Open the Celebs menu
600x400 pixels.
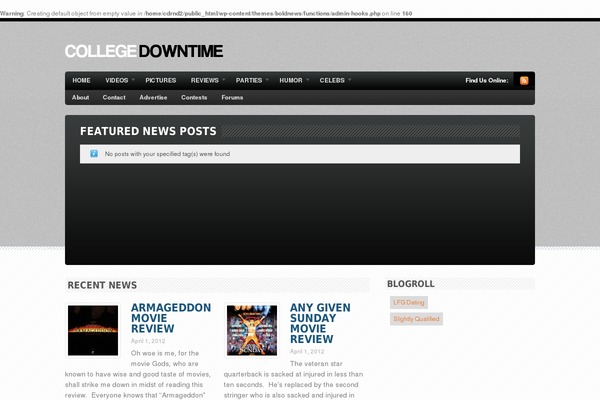[332, 80]
